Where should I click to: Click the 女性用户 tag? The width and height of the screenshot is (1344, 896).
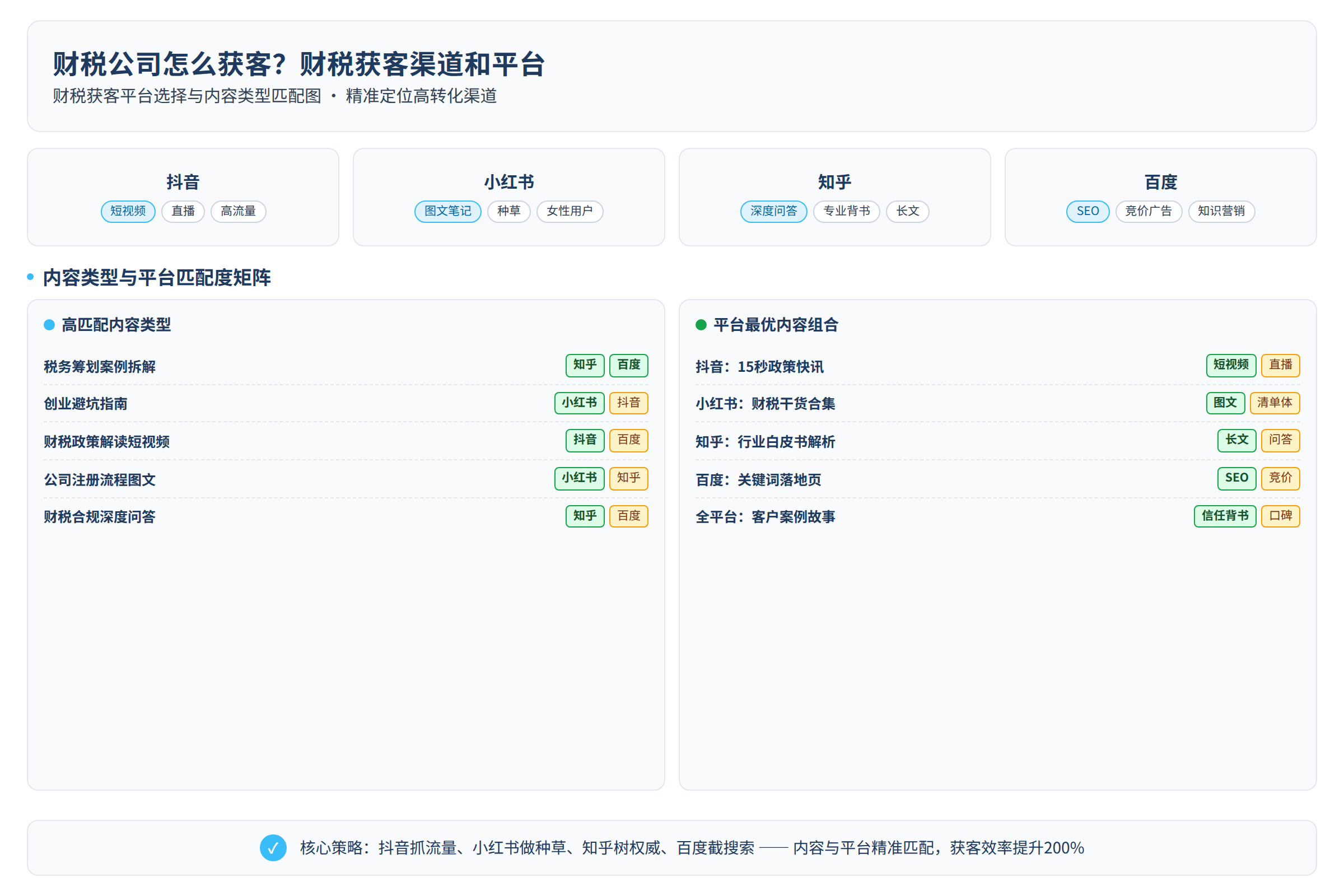pyautogui.click(x=570, y=212)
